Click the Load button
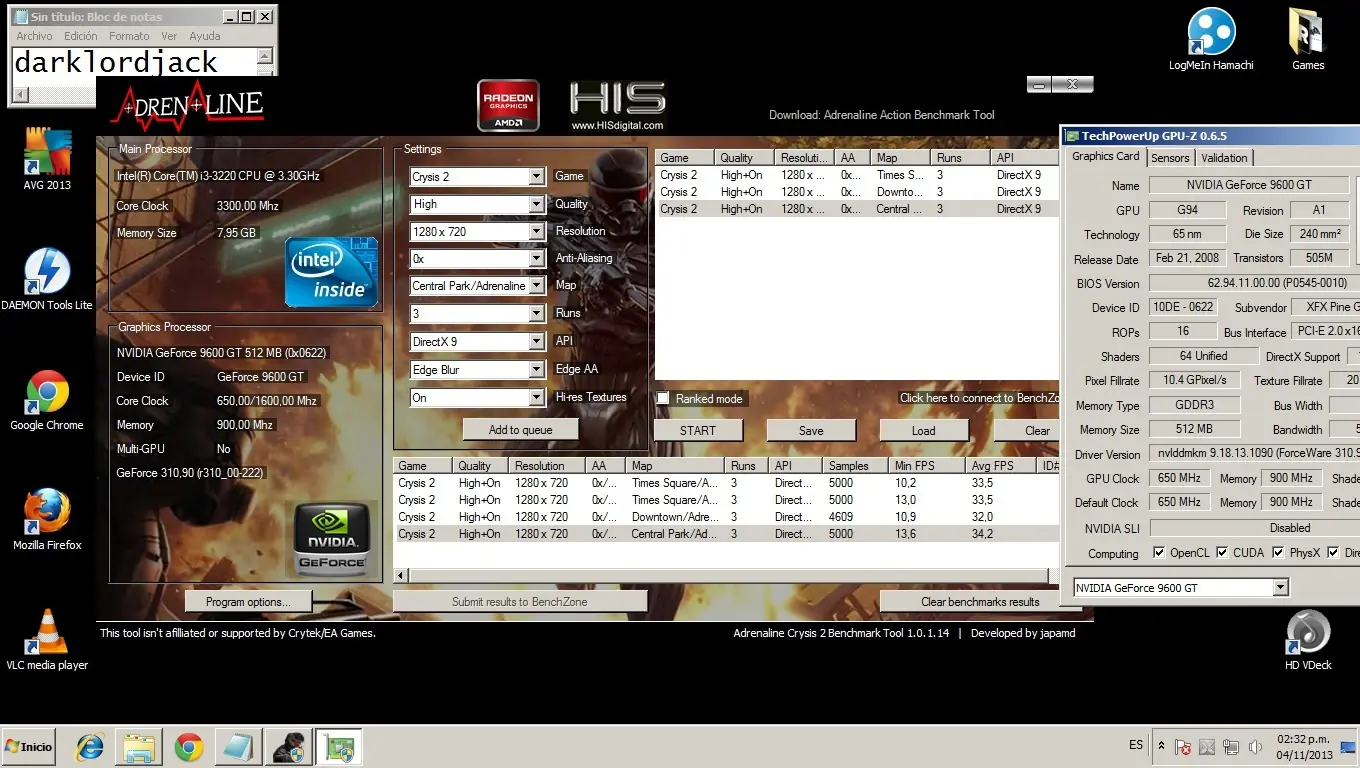This screenshot has height=768, width=1360. point(924,431)
